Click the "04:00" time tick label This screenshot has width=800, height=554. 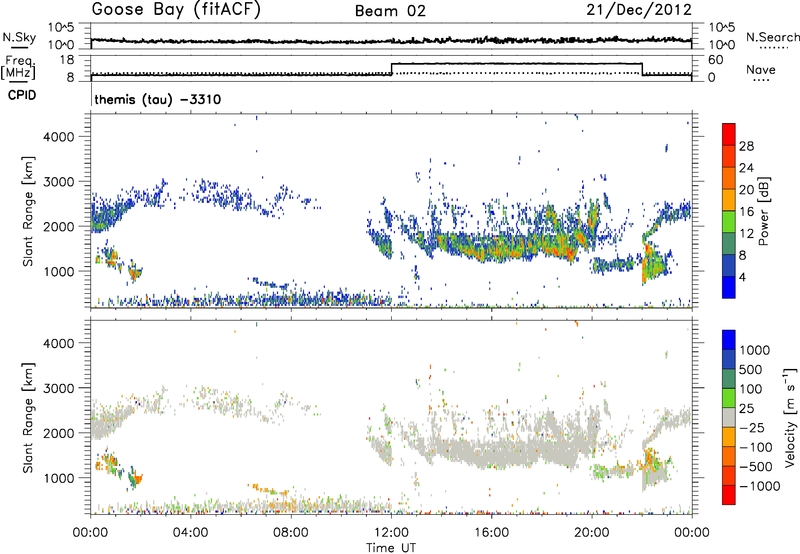[190, 533]
